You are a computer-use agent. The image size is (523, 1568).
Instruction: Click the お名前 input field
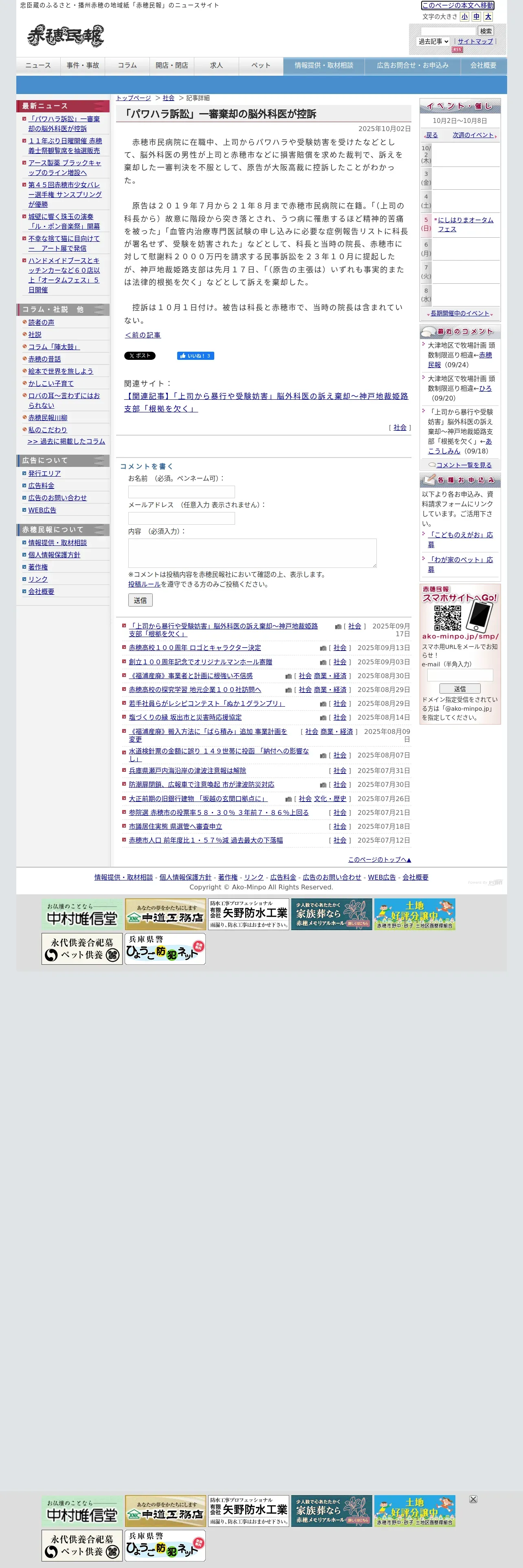181,492
